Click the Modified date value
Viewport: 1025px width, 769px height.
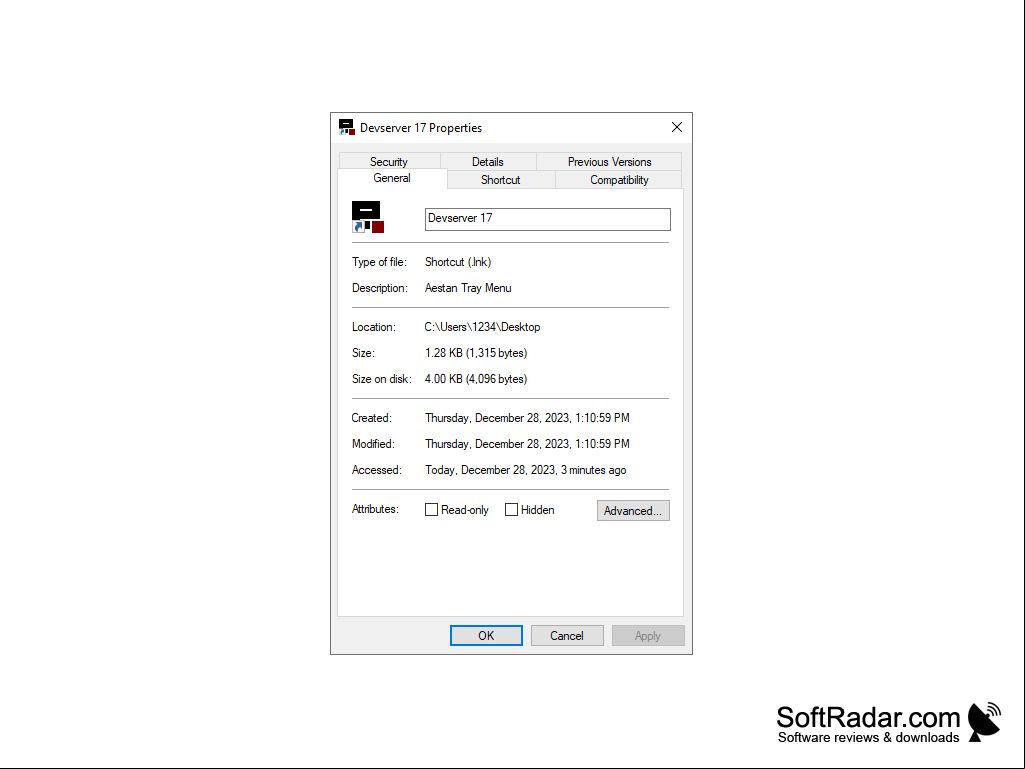[x=528, y=444]
